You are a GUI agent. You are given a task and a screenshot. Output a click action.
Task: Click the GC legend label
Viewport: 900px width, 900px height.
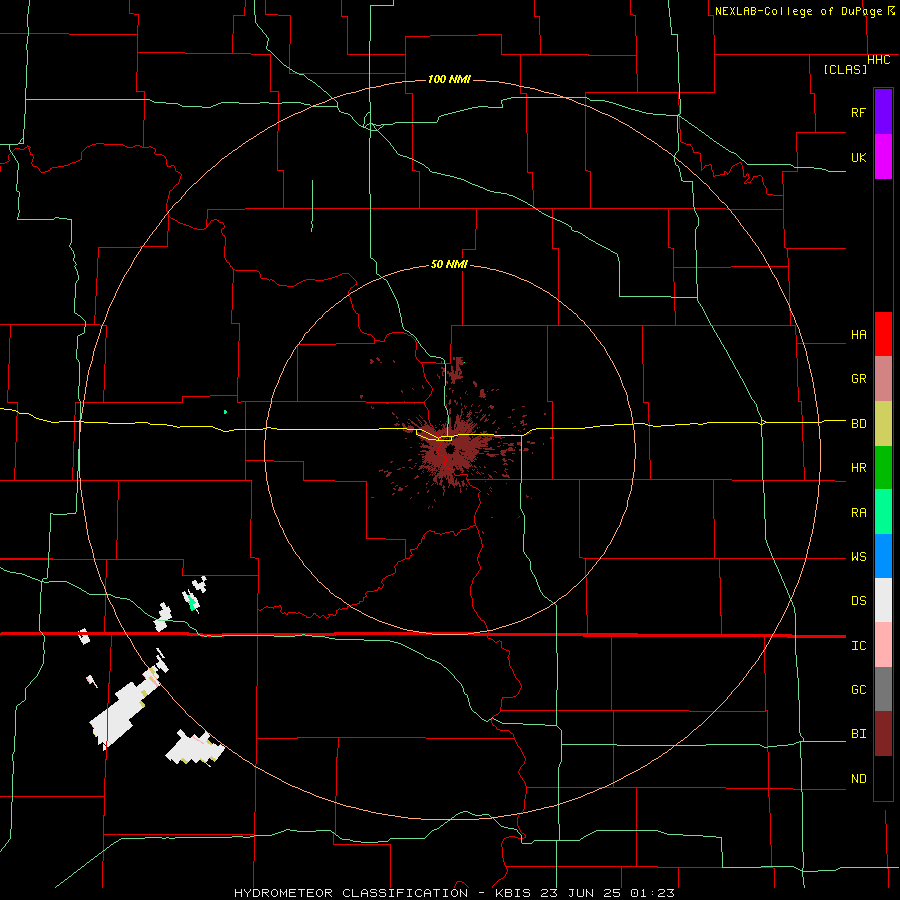pos(858,689)
